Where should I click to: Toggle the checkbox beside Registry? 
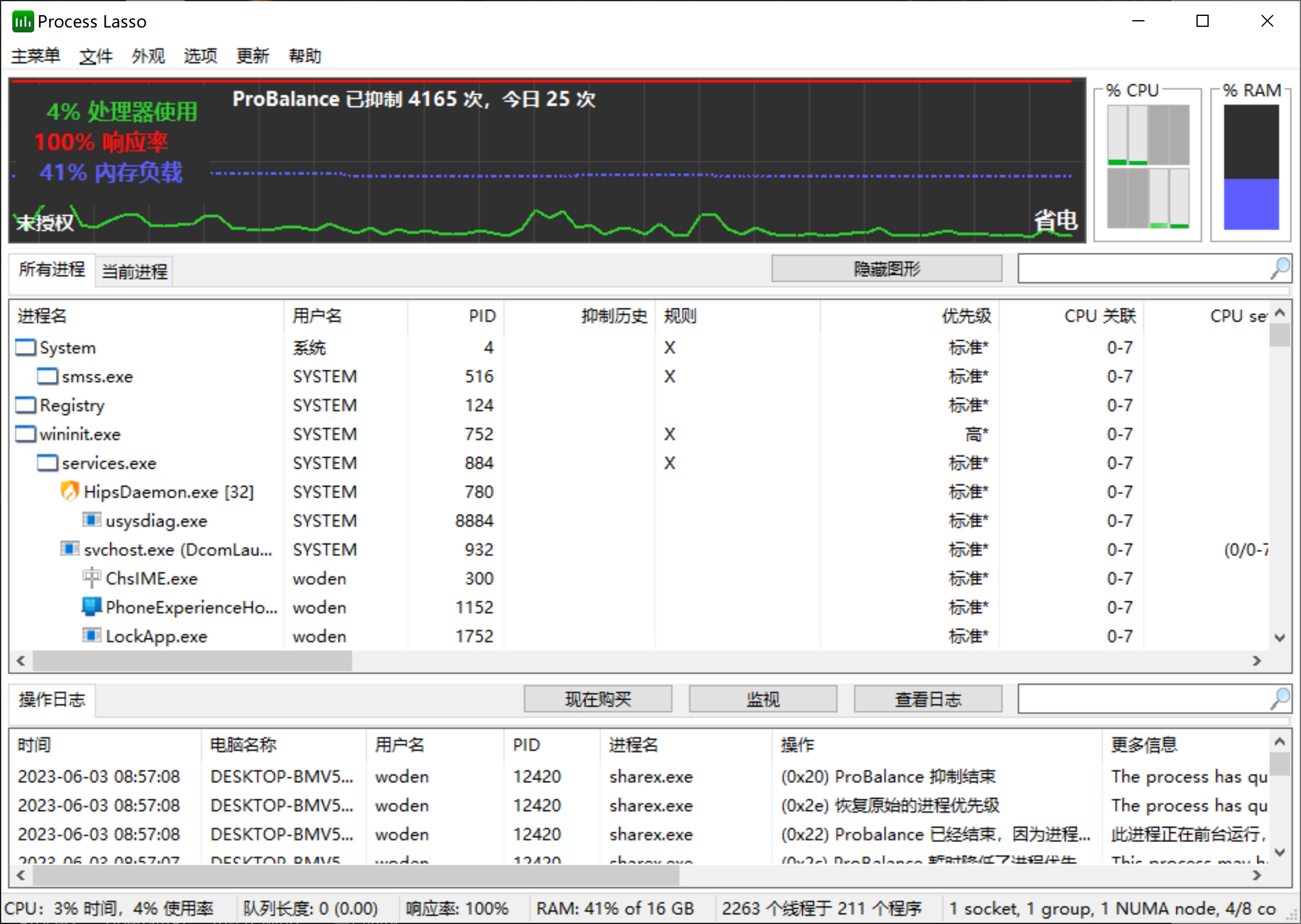coord(26,405)
